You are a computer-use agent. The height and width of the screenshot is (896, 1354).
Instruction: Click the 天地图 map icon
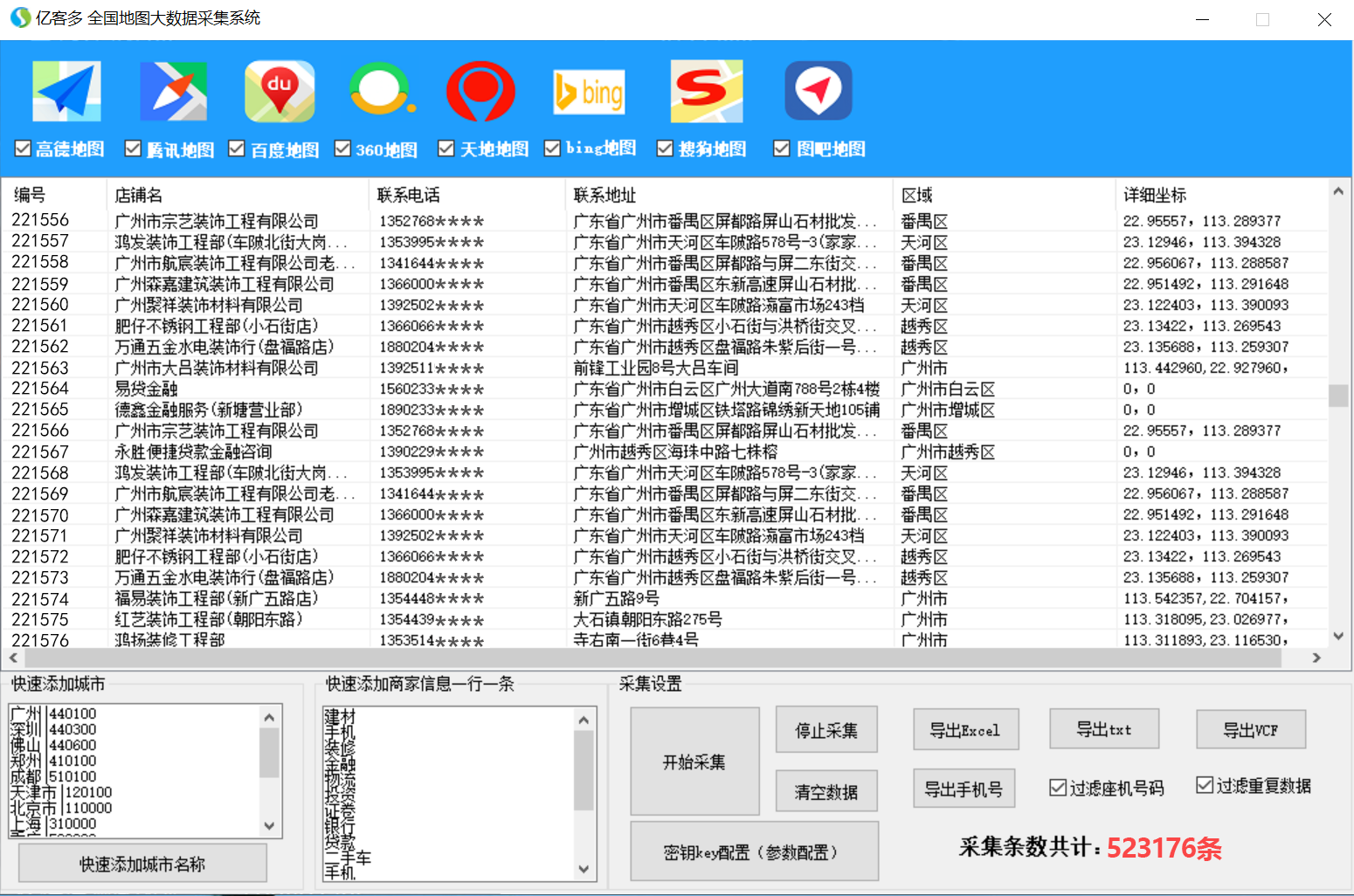pyautogui.click(x=481, y=90)
